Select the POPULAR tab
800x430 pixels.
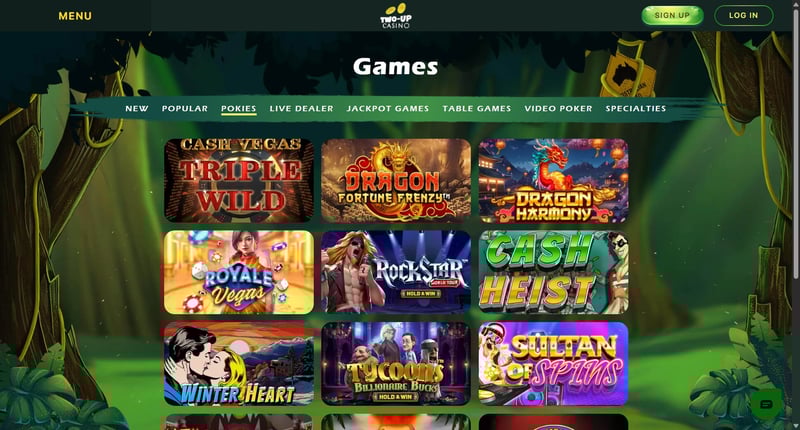pyautogui.click(x=185, y=109)
